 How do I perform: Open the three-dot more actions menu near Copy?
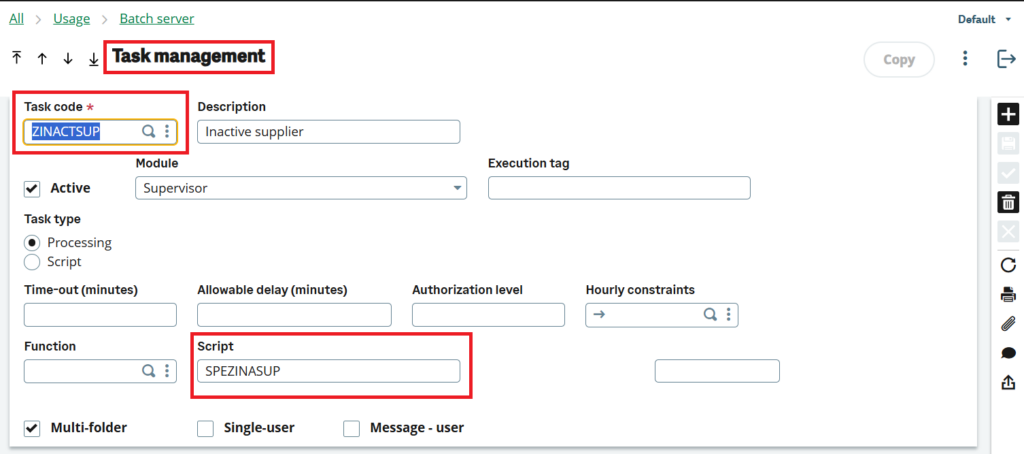pyautogui.click(x=965, y=59)
